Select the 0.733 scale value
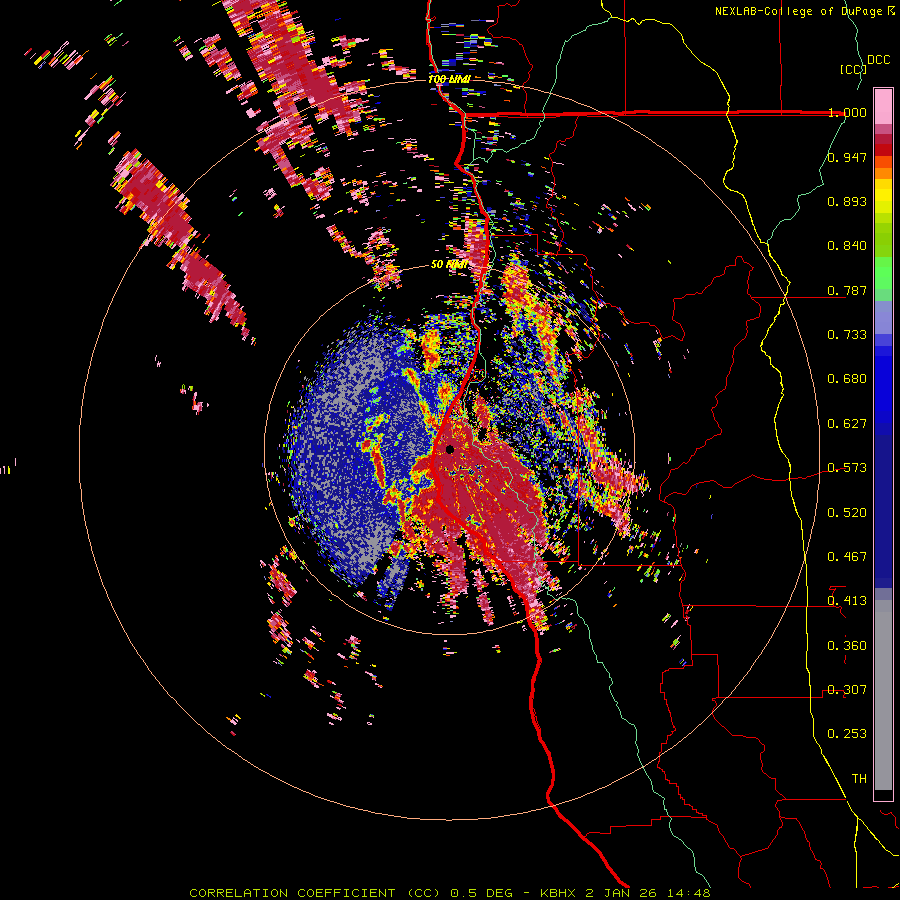Viewport: 900px width, 900px height. [847, 335]
